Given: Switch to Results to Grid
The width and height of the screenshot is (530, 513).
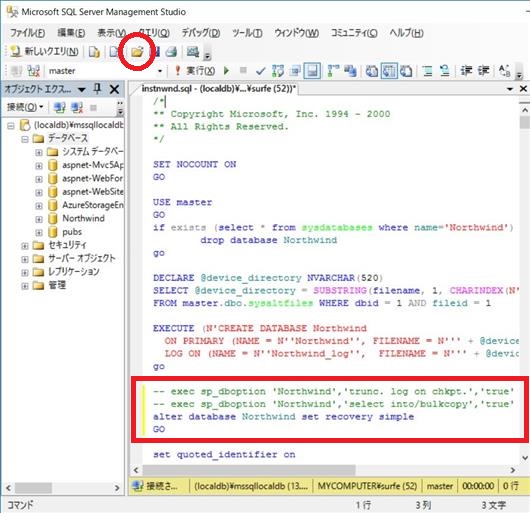Looking at the screenshot, I should [389, 71].
